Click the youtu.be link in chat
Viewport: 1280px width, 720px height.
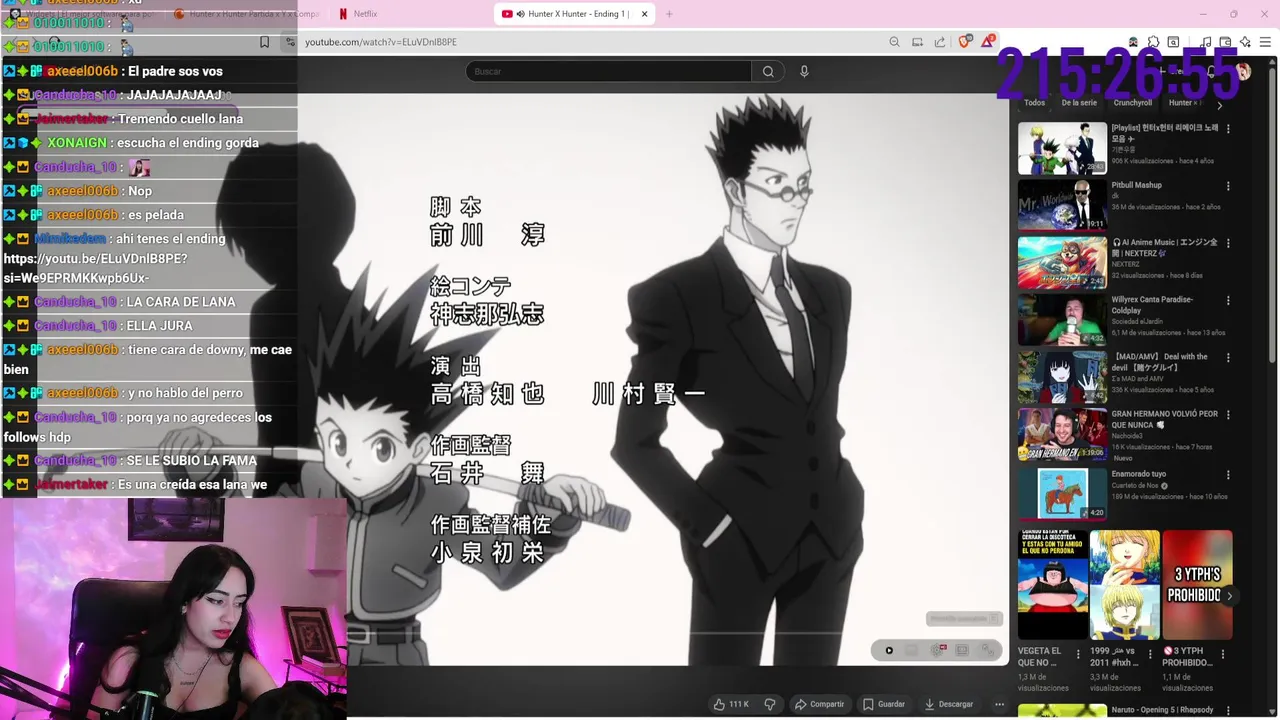[x=95, y=268]
